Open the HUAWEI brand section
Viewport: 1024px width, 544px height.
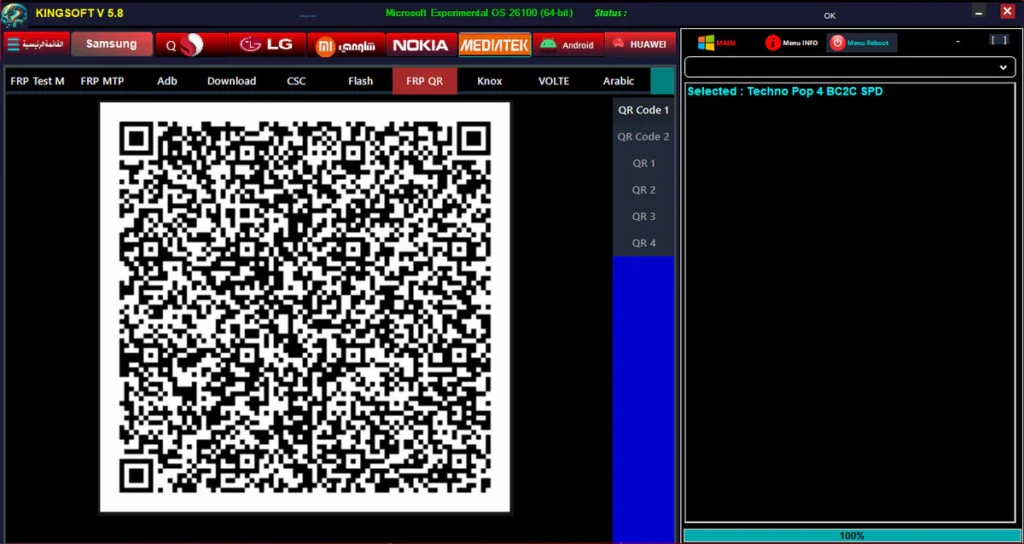tap(640, 44)
